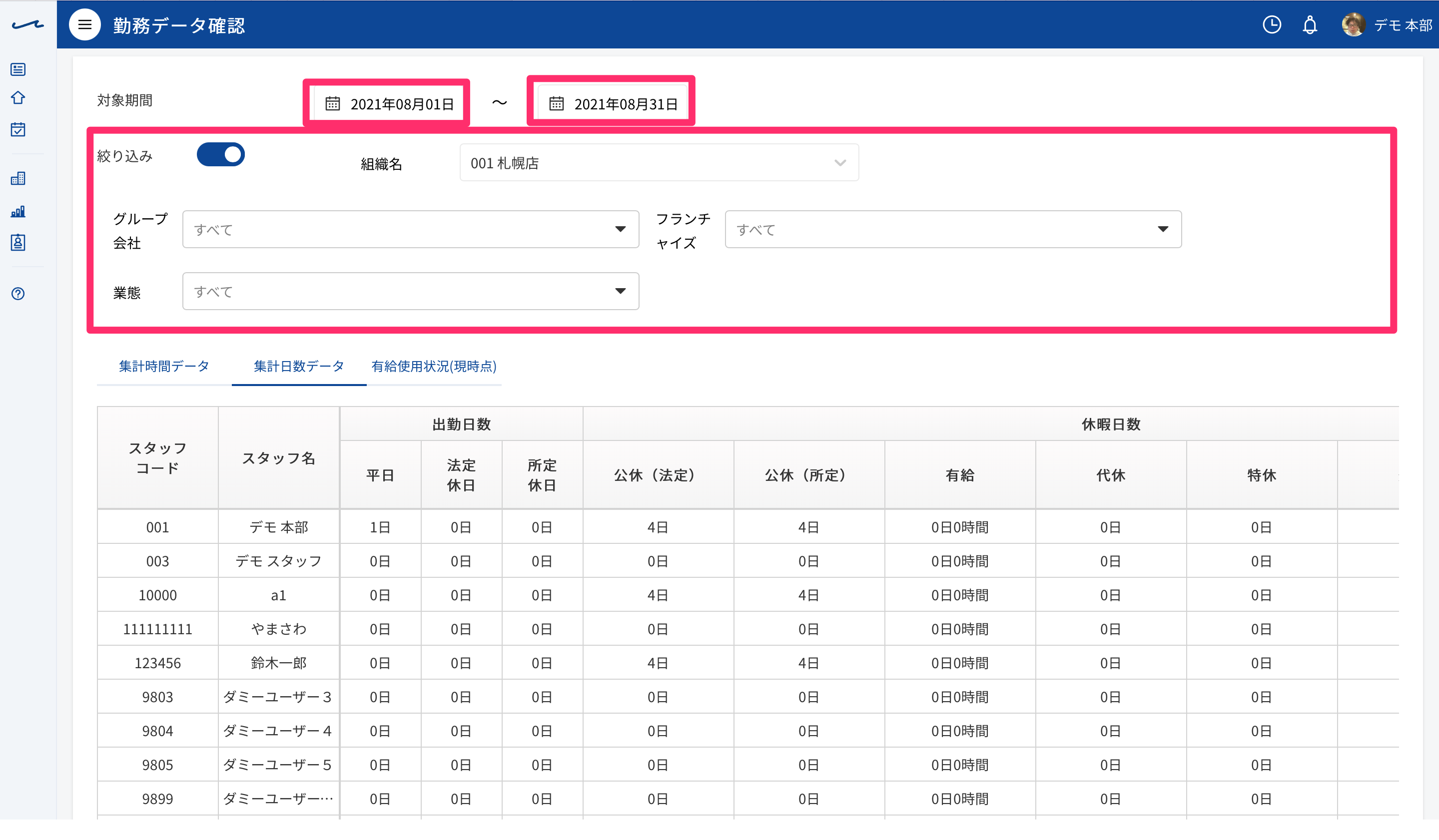Click the user avatar photo
This screenshot has width=1439, height=840.
tap(1354, 24)
